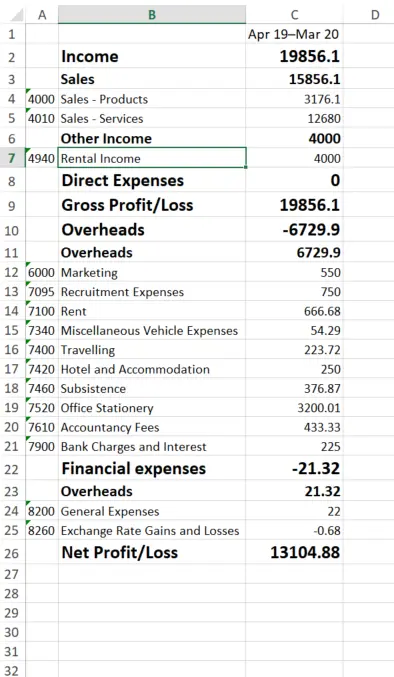Click 'Office Stationery' cell
This screenshot has height=677, width=394.
(x=152, y=408)
